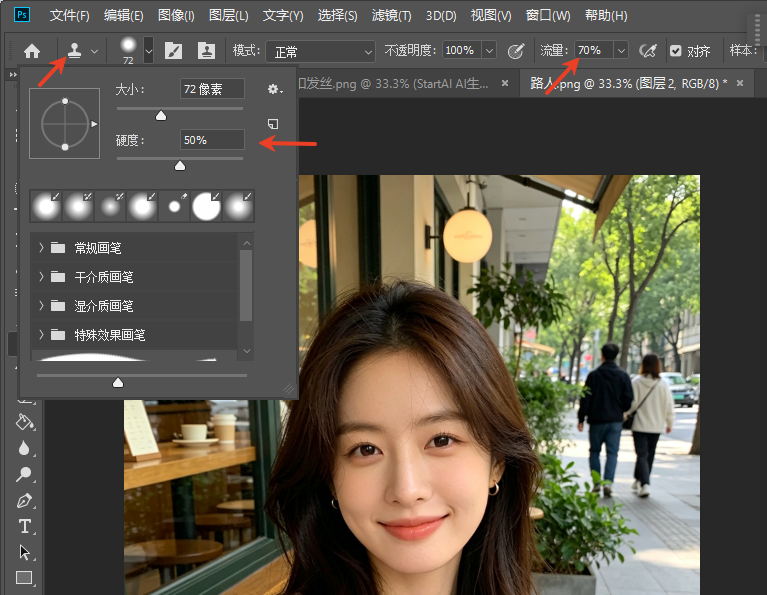Select the small hard dot brush thumbnail
The height and width of the screenshot is (595, 767).
click(174, 206)
